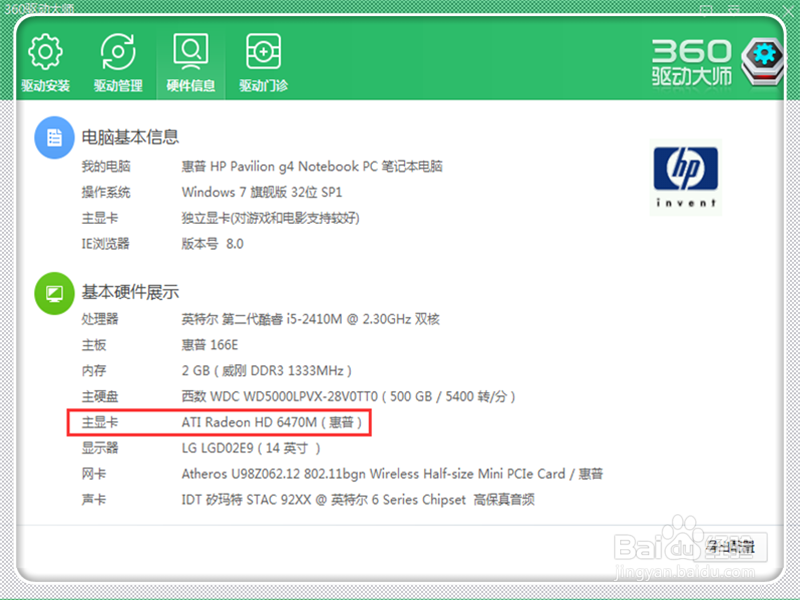The image size is (800, 600).
Task: Open the 驱动门诊 driver clinic tab
Action: coord(263,63)
